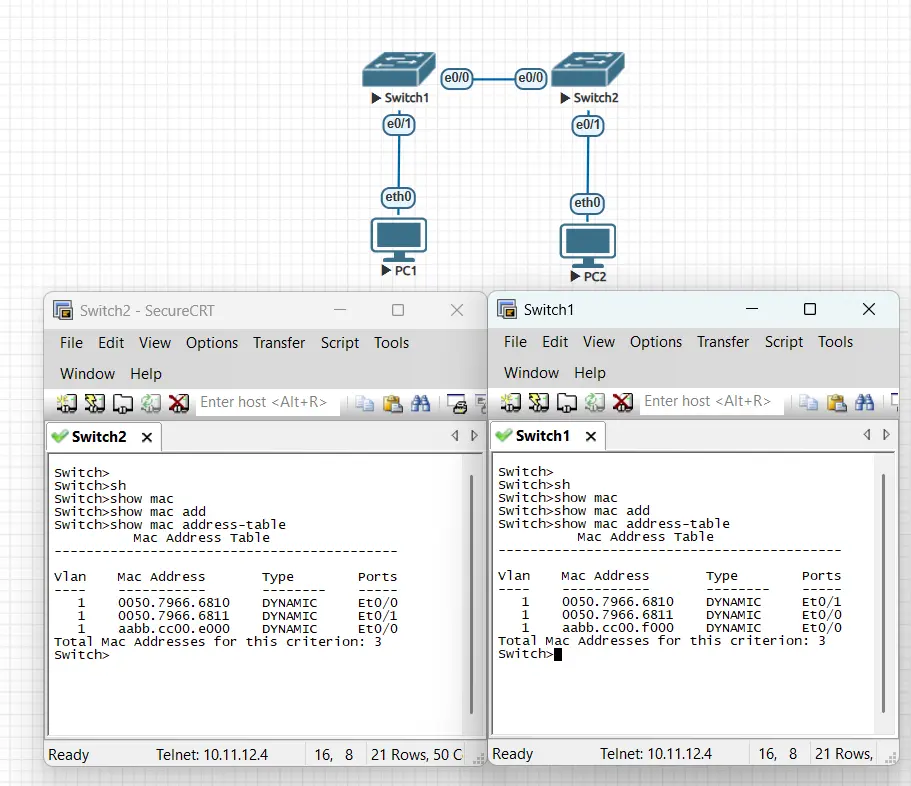Image resolution: width=911 pixels, height=786 pixels.
Task: Click SecureCRT app icon in Switch2 title bar
Action: 63,310
